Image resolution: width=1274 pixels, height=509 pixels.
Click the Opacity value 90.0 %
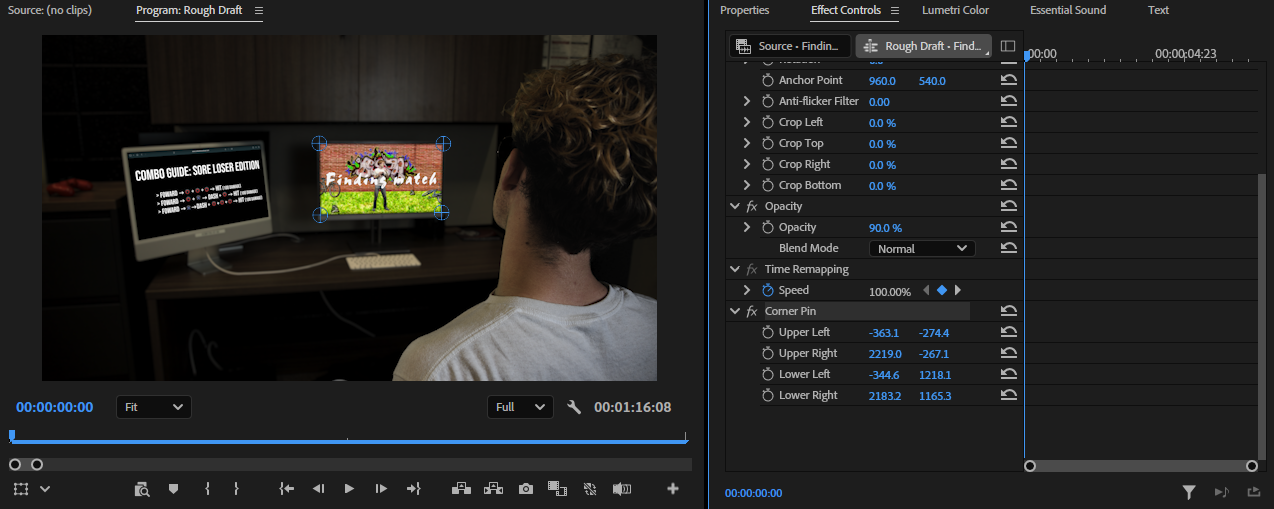[x=885, y=227]
